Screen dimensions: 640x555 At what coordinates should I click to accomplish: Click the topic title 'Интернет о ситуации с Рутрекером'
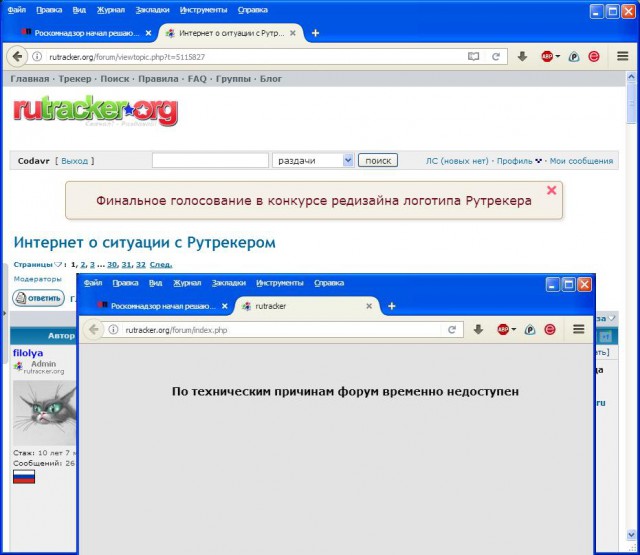click(144, 242)
